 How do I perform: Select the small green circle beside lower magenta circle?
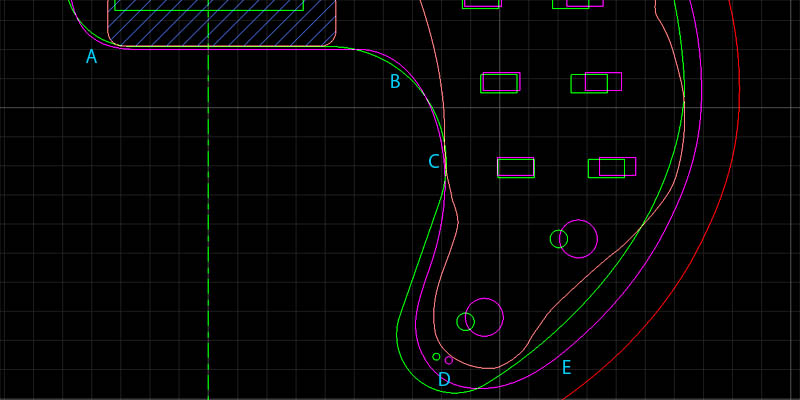465,321
